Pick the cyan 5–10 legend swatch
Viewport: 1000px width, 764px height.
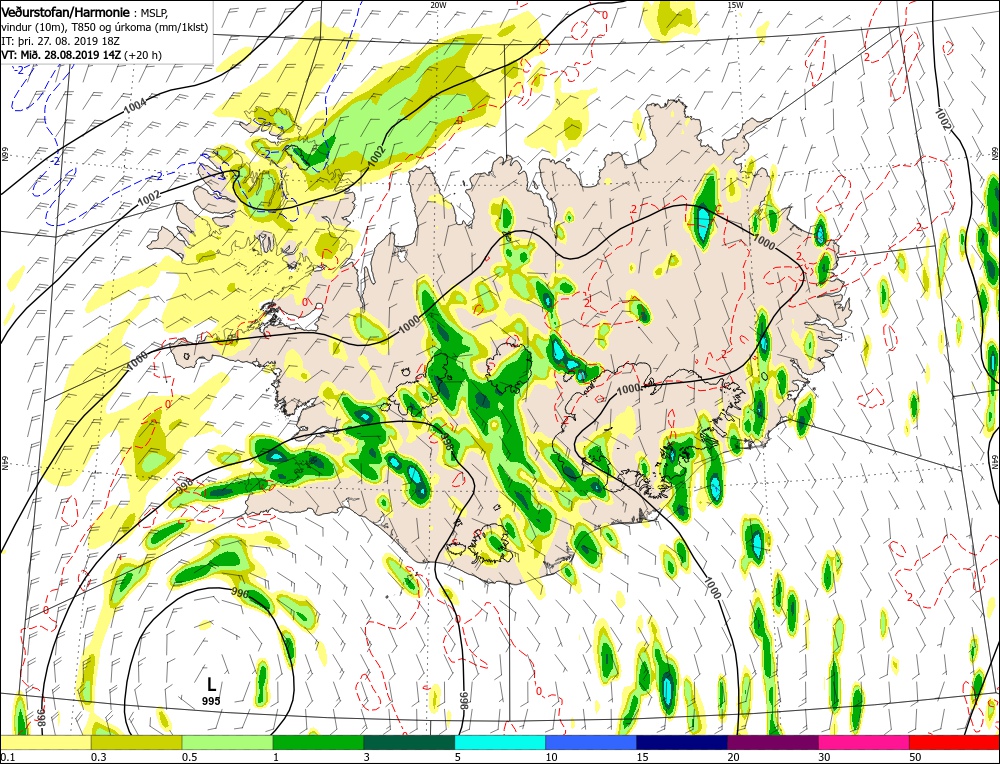click(x=500, y=742)
